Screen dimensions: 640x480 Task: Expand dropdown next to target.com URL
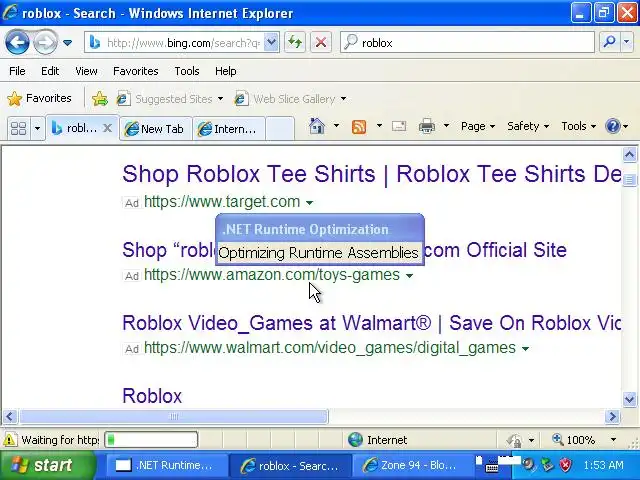pyautogui.click(x=309, y=203)
